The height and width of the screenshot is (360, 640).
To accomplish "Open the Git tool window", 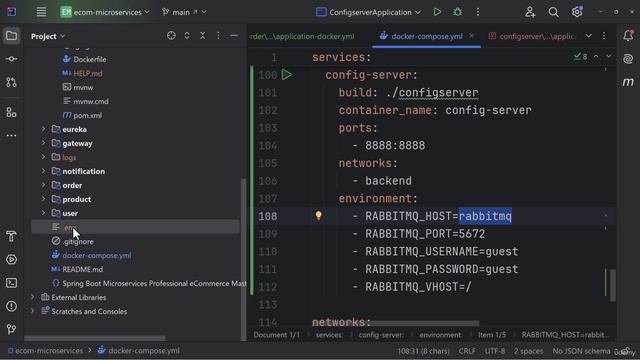I will point(11,329).
